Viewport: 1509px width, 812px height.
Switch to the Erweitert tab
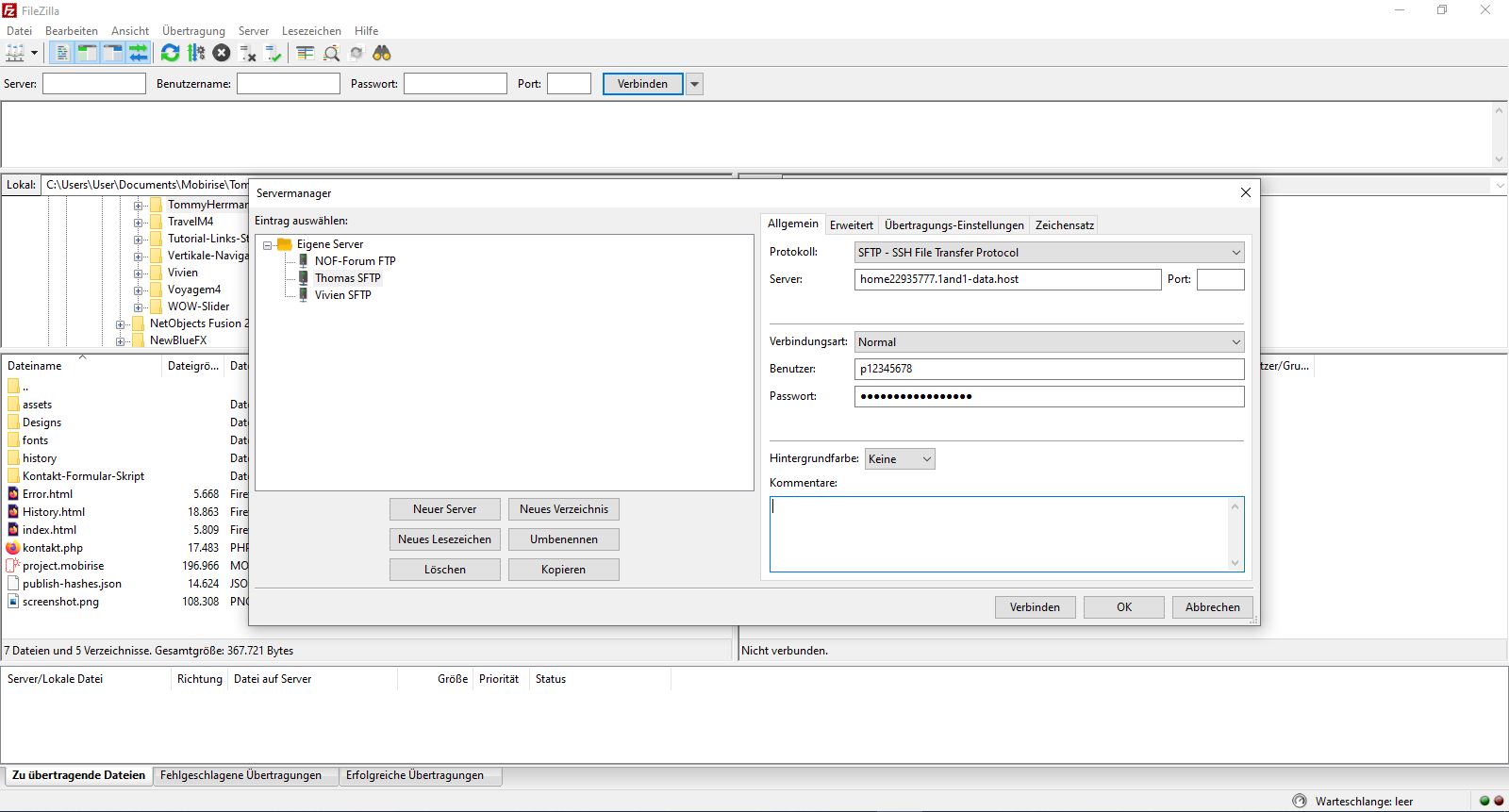point(851,225)
